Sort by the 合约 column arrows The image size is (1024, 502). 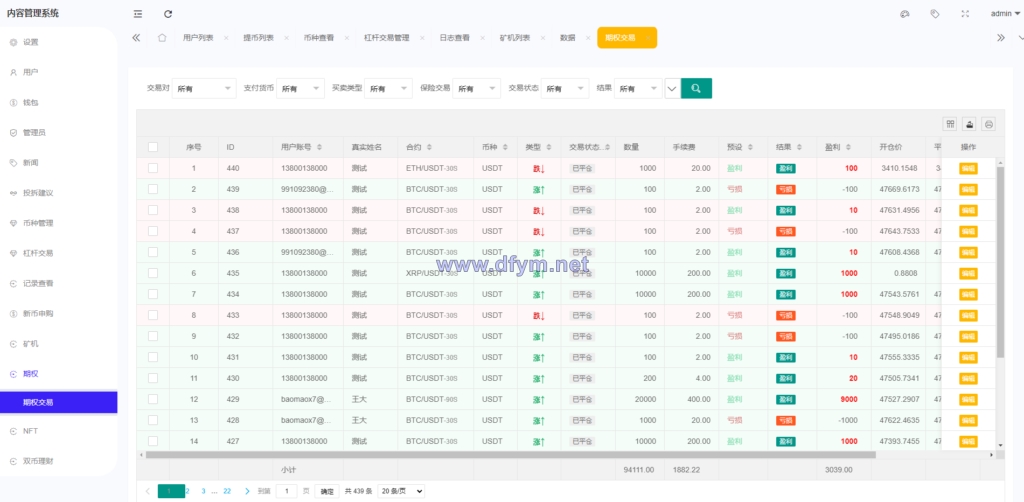pyautogui.click(x=429, y=148)
